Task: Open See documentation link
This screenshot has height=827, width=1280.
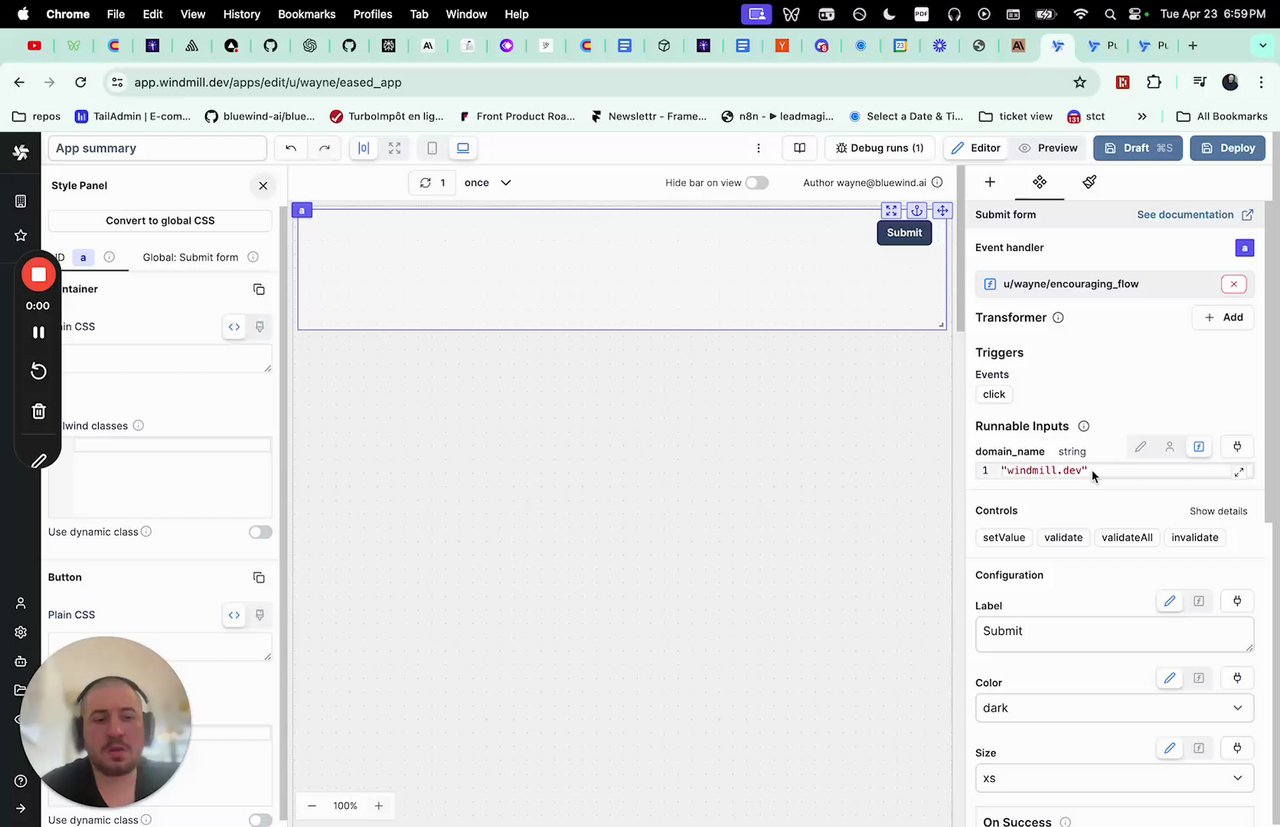Action: pos(1185,214)
